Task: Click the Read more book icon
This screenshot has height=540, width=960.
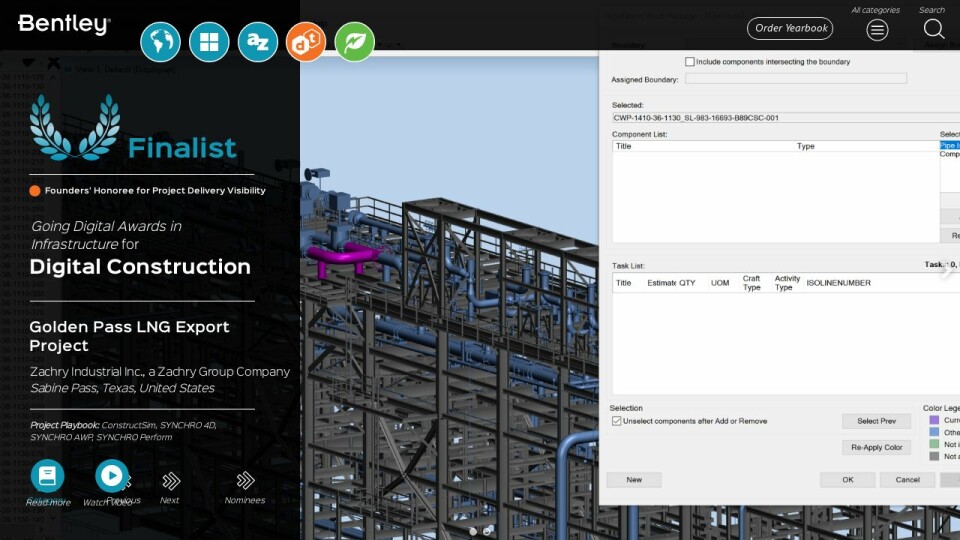Action: [x=47, y=476]
